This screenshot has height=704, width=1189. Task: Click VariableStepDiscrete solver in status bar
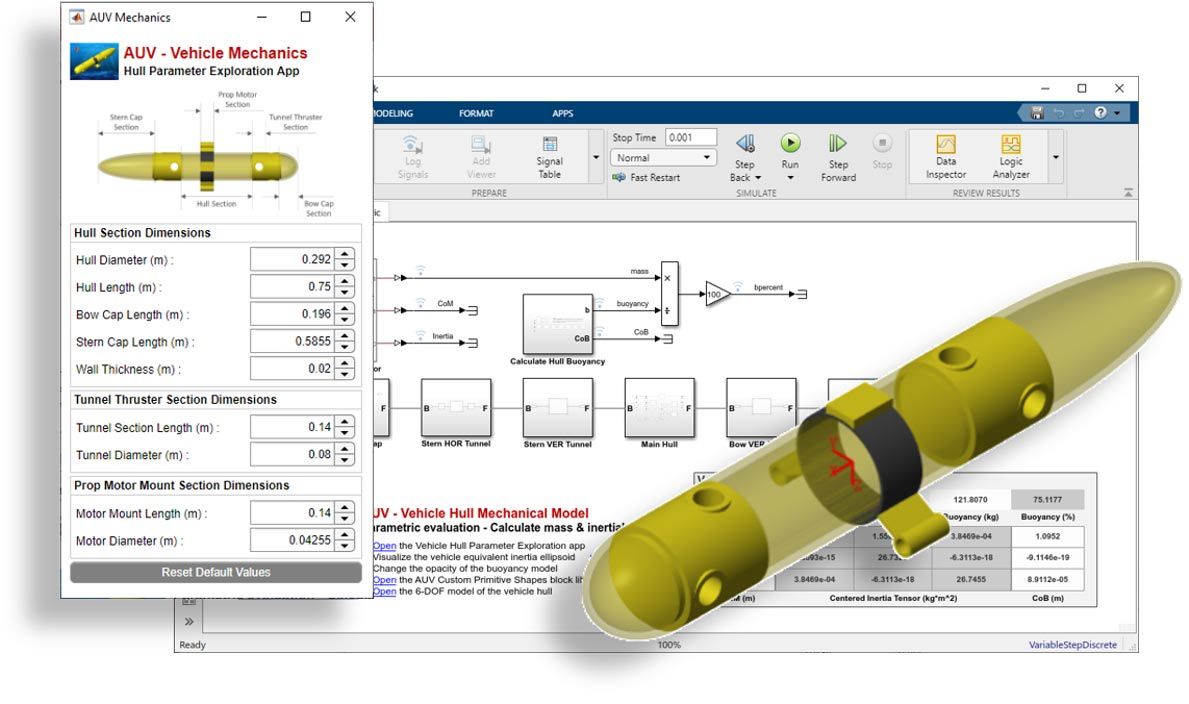pyautogui.click(x=1072, y=645)
